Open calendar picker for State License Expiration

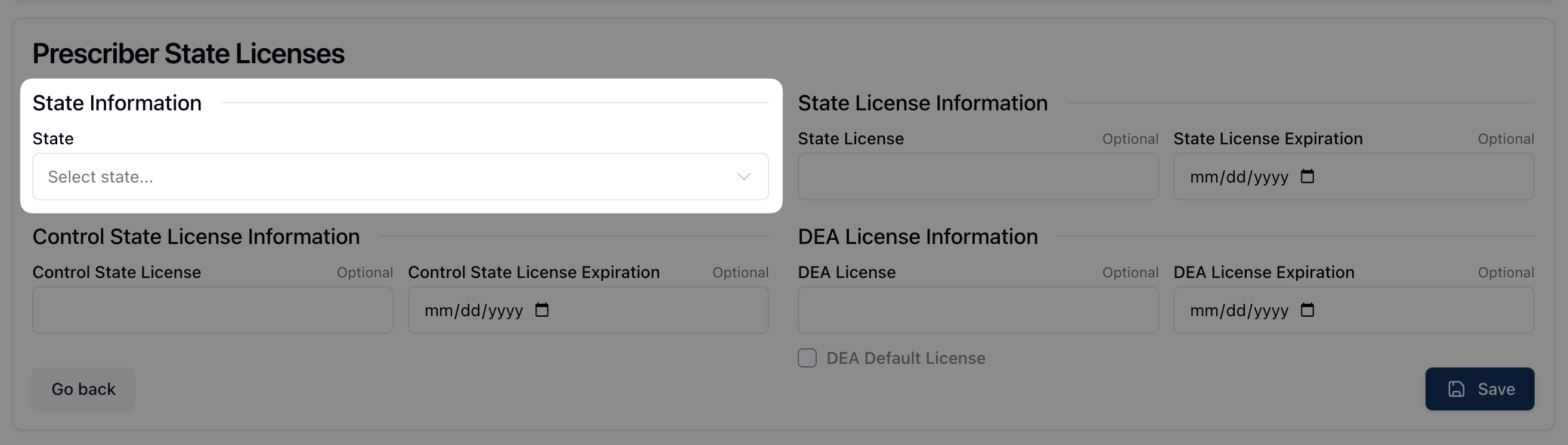click(x=1307, y=177)
